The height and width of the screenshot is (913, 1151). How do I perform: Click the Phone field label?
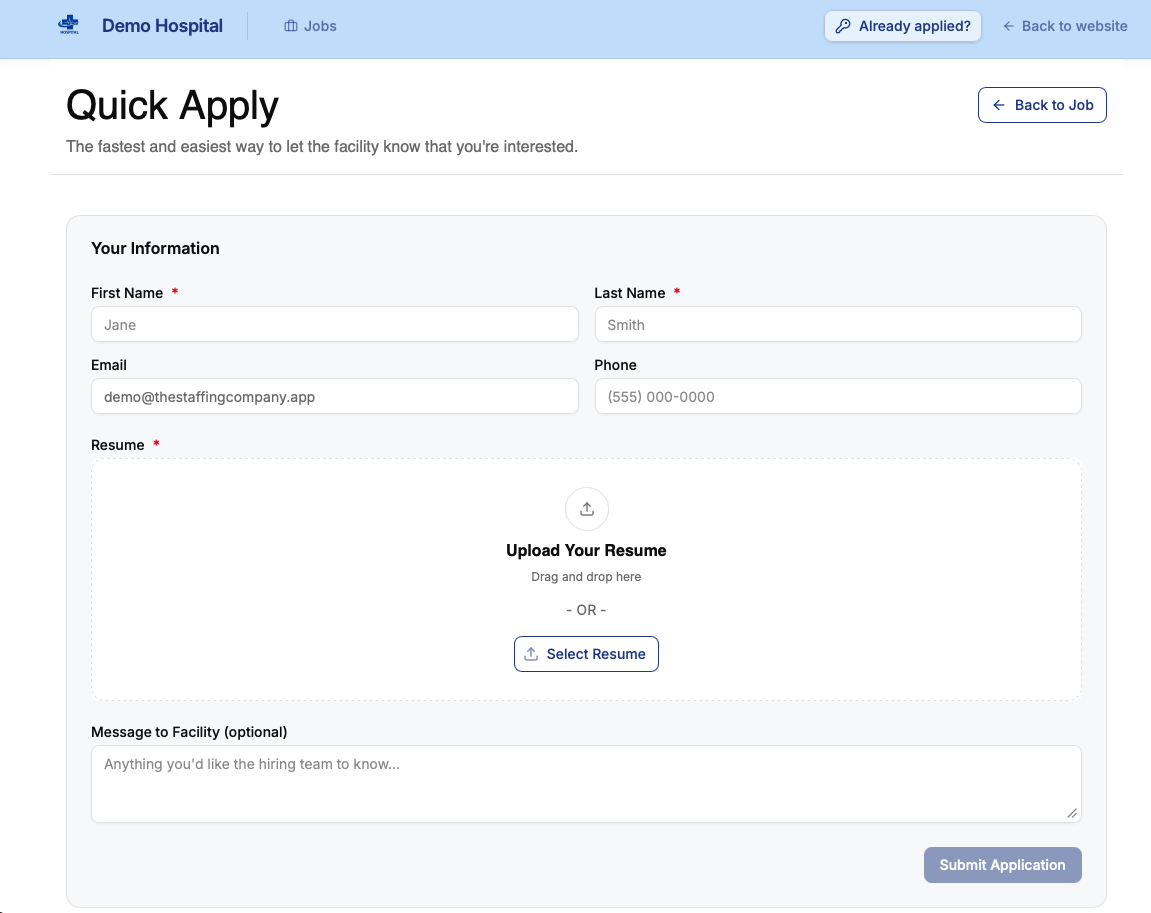[615, 365]
